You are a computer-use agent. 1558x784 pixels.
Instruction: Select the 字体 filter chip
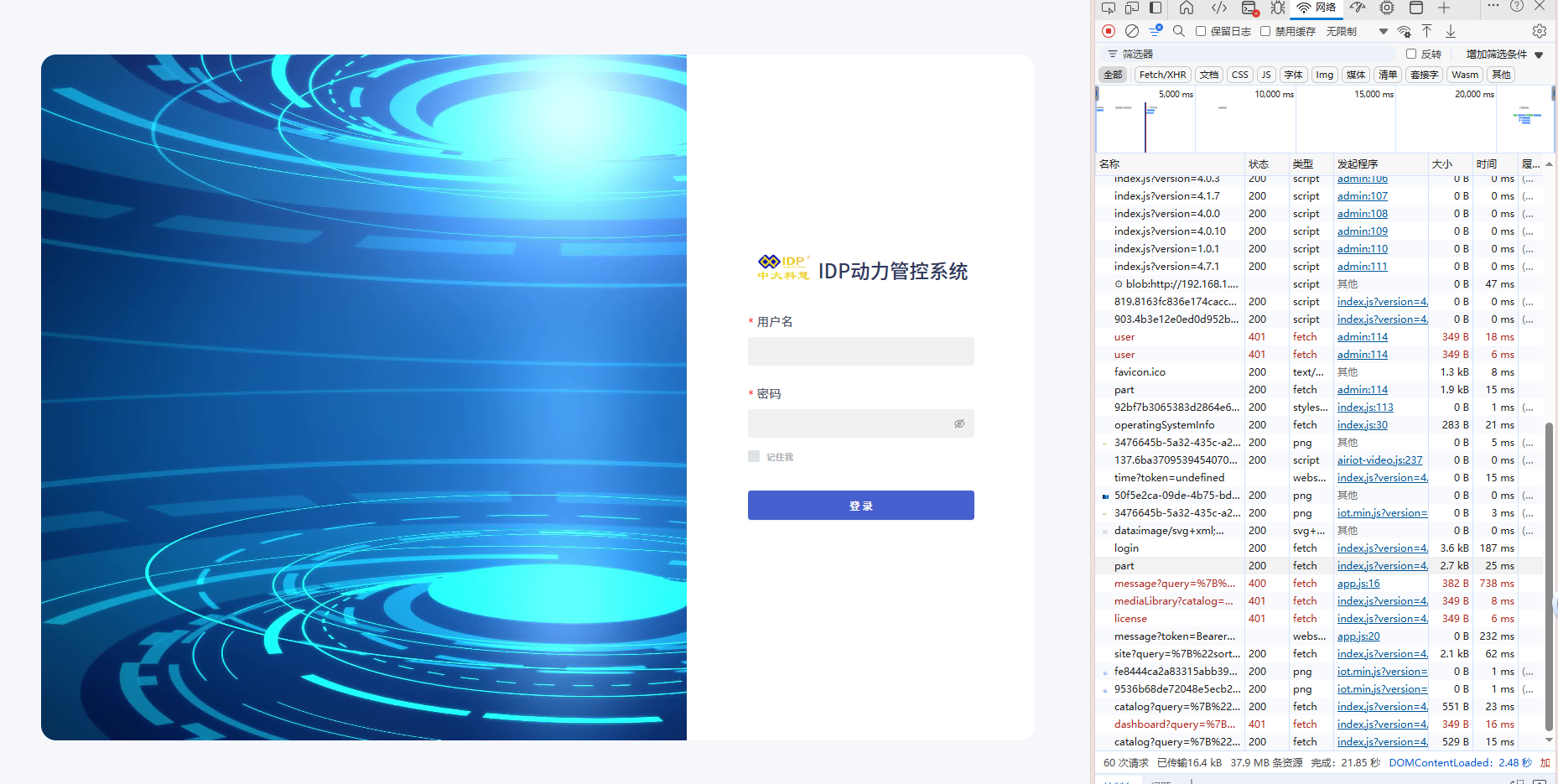pos(1293,75)
